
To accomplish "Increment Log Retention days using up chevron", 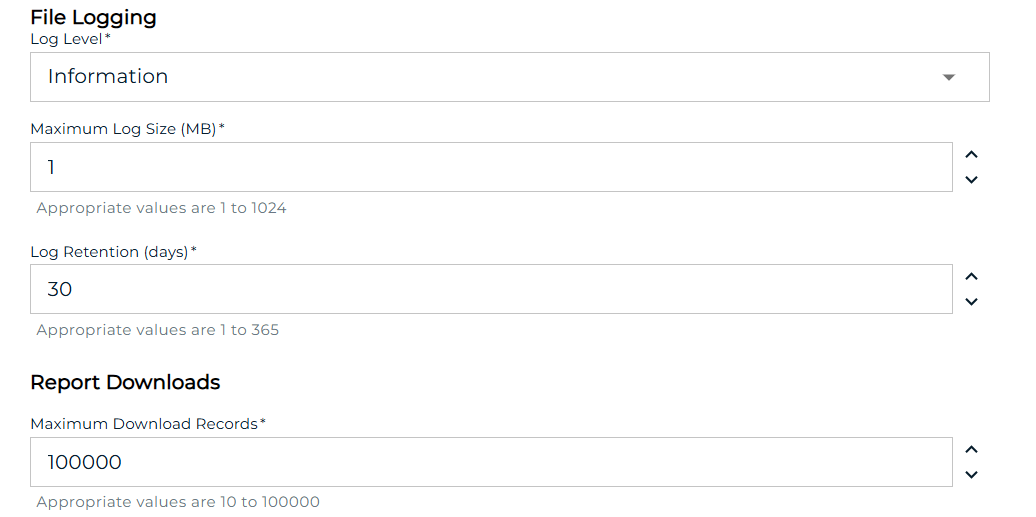I will tap(971, 277).
